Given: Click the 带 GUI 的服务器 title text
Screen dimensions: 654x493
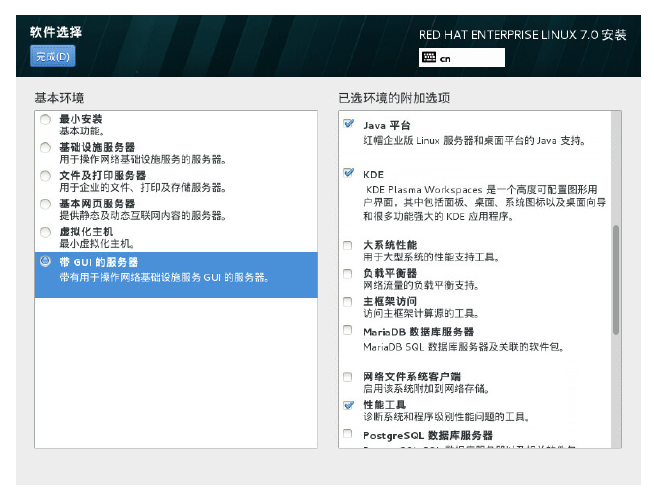Looking at the screenshot, I should (x=98, y=262).
